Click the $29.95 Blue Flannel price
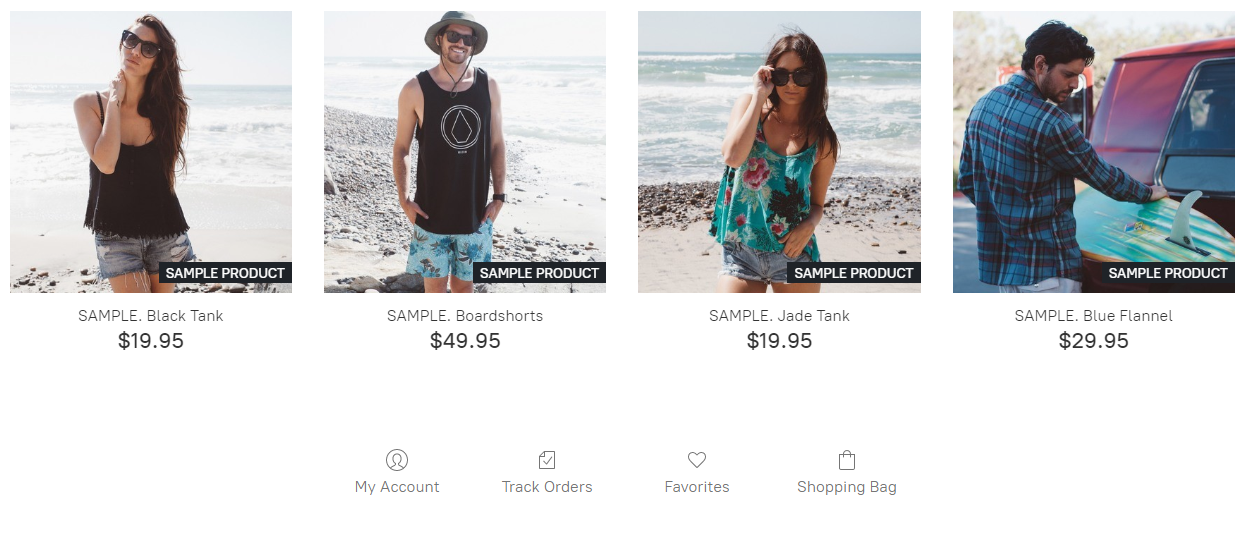The width and height of the screenshot is (1250, 540). tap(1093, 341)
